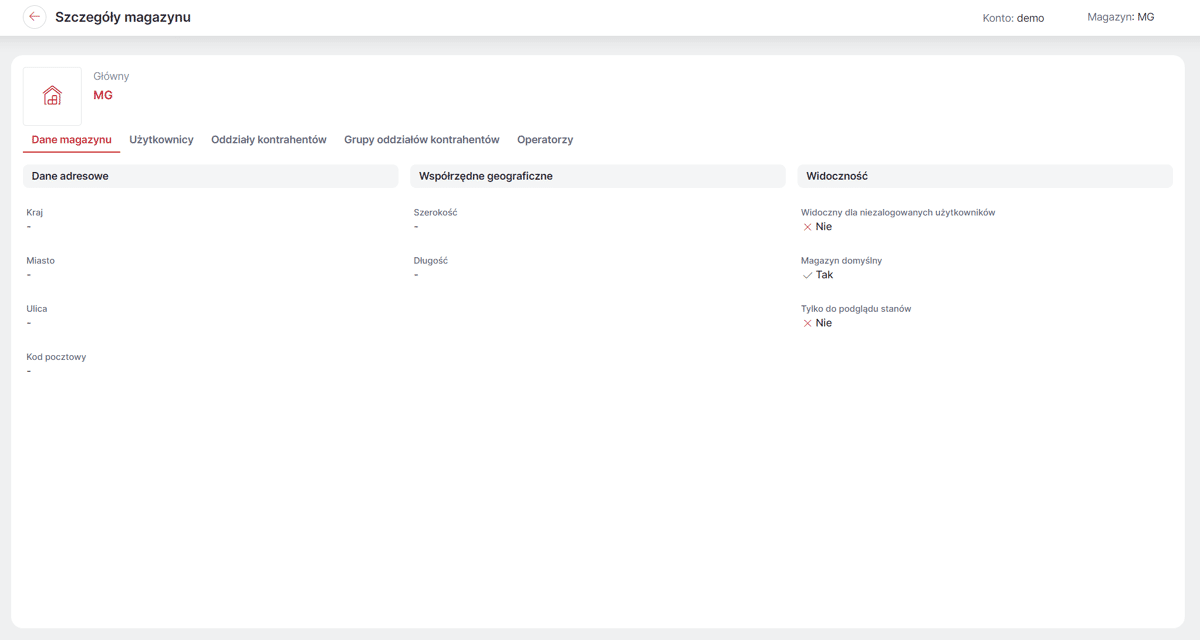The image size is (1200, 640).
Task: Click the Współrzędne geograficzne section header
Action: click(598, 176)
